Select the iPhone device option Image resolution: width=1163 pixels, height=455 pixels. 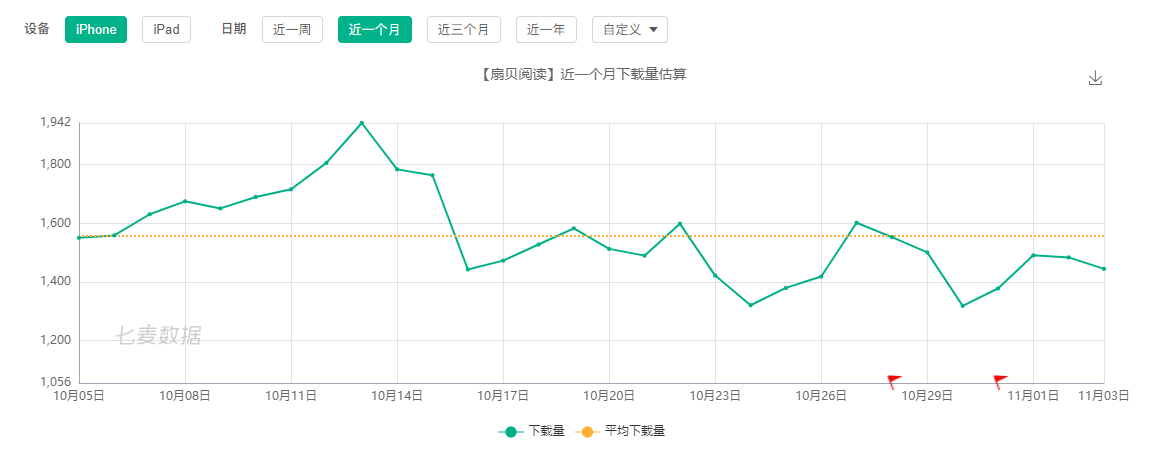tap(96, 30)
